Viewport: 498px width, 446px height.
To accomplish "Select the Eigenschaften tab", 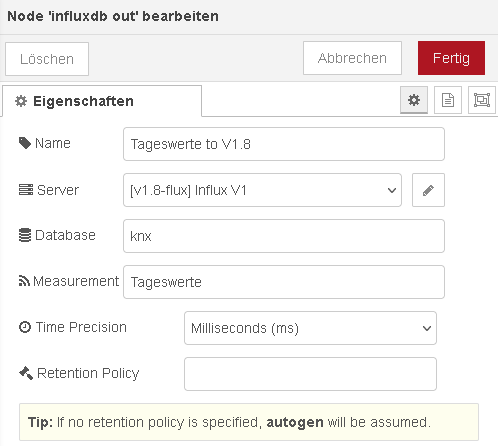I will pos(102,101).
